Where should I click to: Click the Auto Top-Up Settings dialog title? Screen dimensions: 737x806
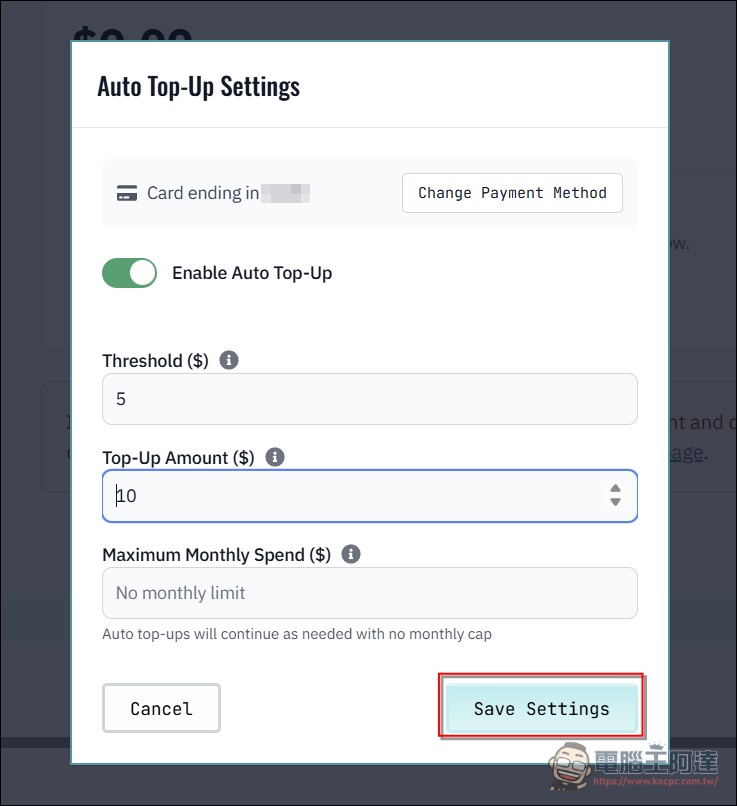(x=198, y=86)
